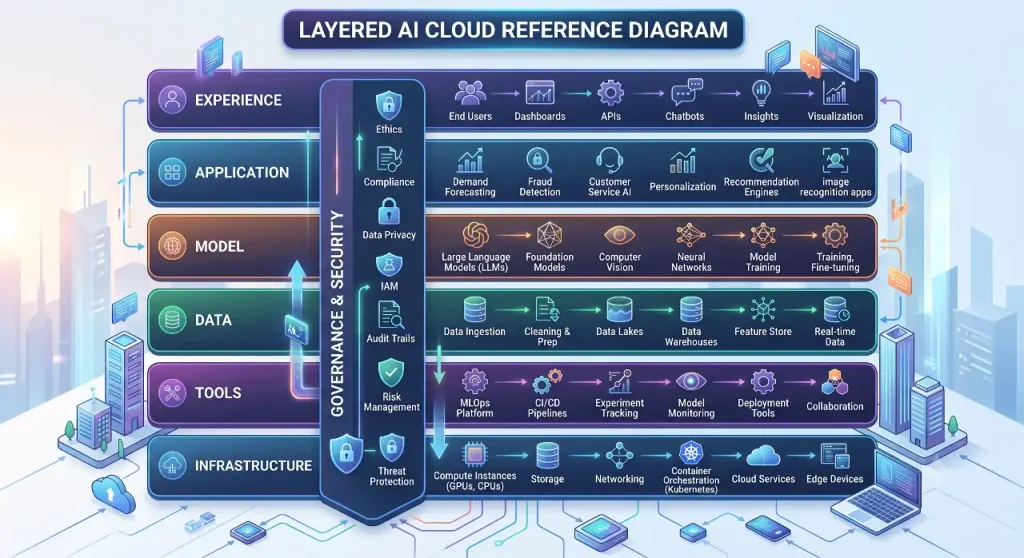Click the Tools layer wrench icon
This screenshot has width=1024, height=558.
tap(172, 393)
